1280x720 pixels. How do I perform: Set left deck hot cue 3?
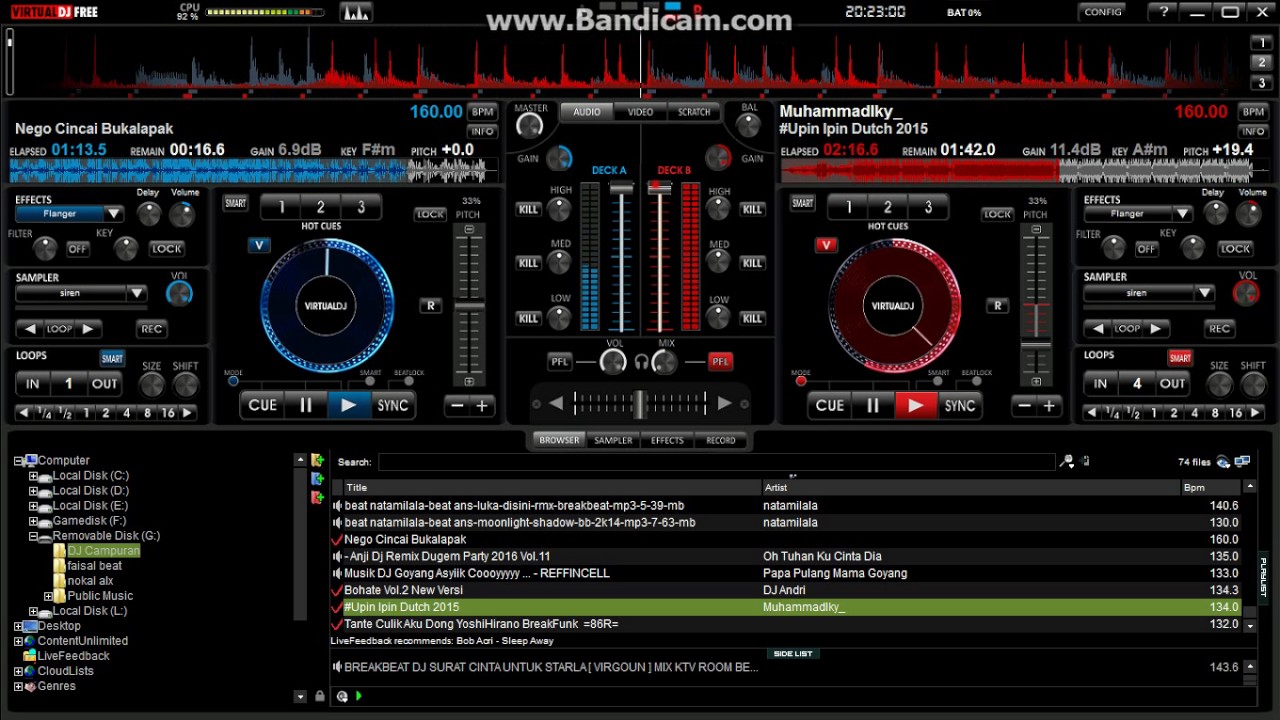[x=361, y=207]
